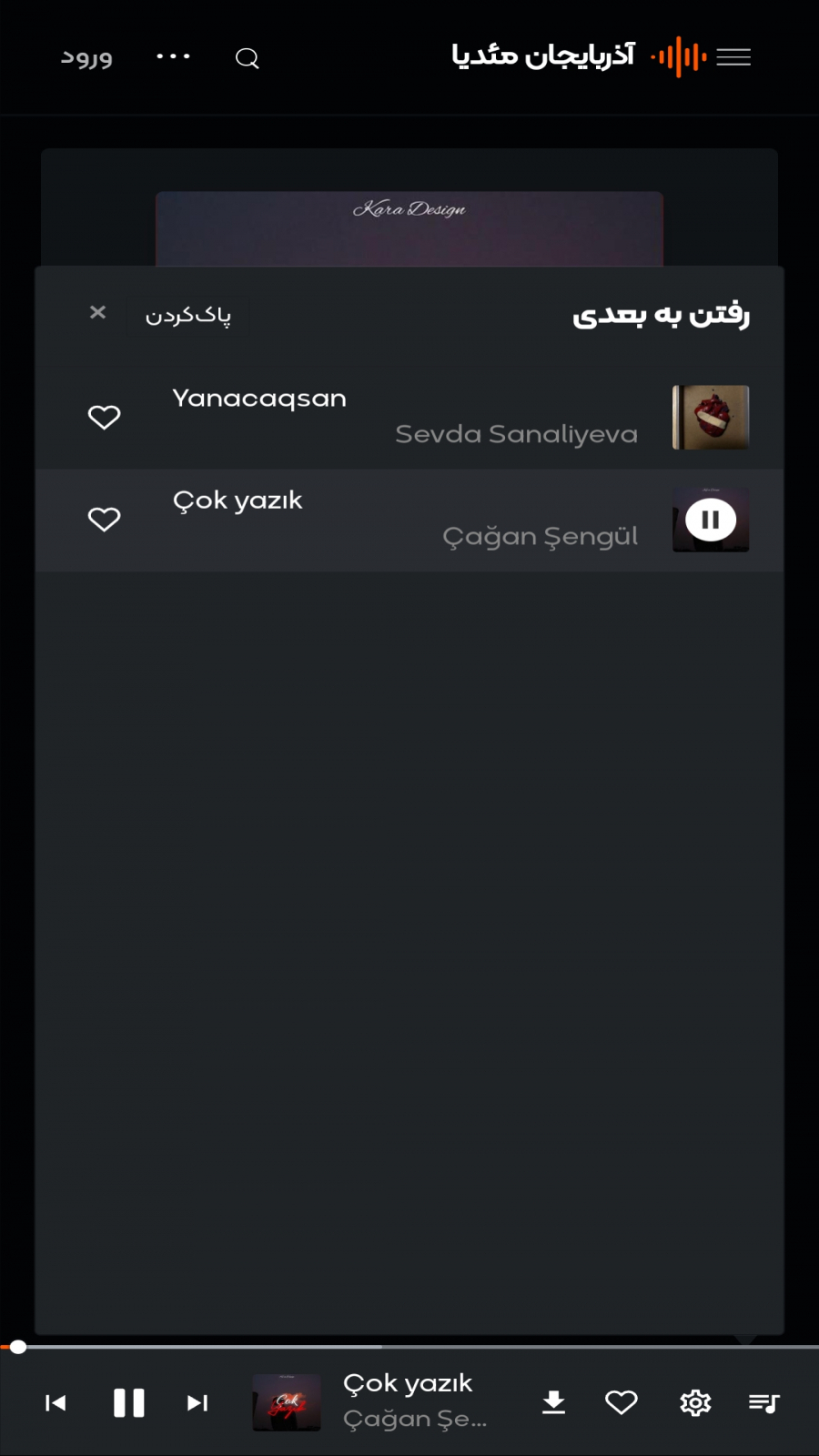Favorite the current song in player bar
This screenshot has width=819, height=1456.
[x=622, y=1403]
